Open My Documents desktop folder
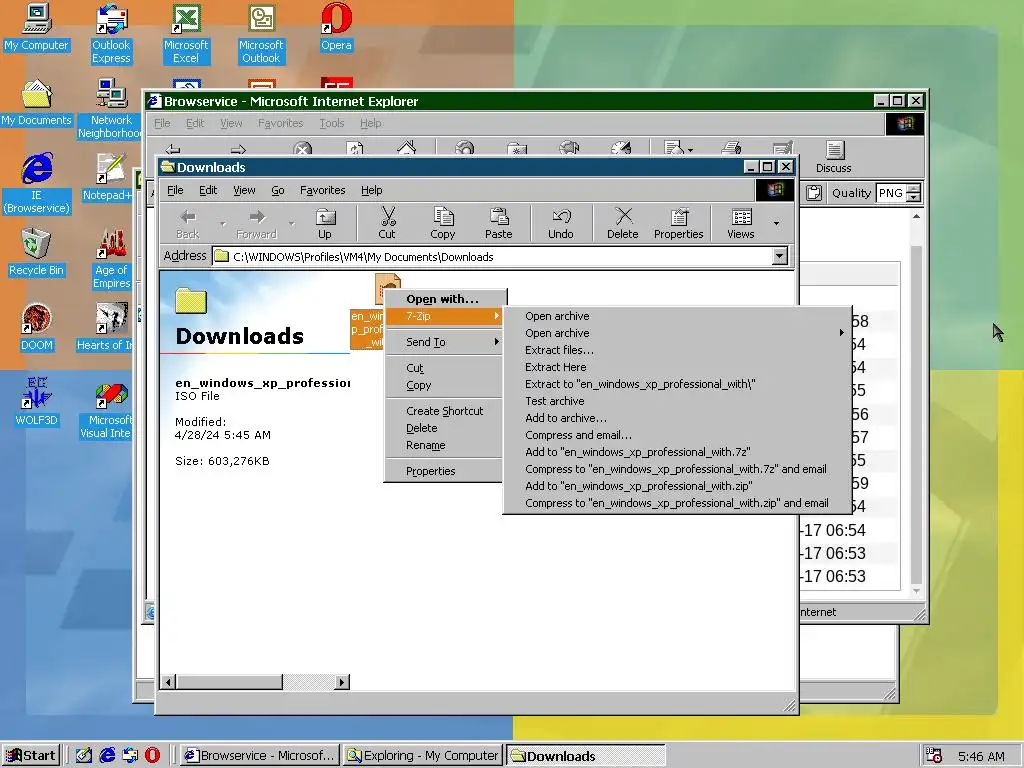Screen dimensions: 1024x768 pyautogui.click(x=37, y=103)
